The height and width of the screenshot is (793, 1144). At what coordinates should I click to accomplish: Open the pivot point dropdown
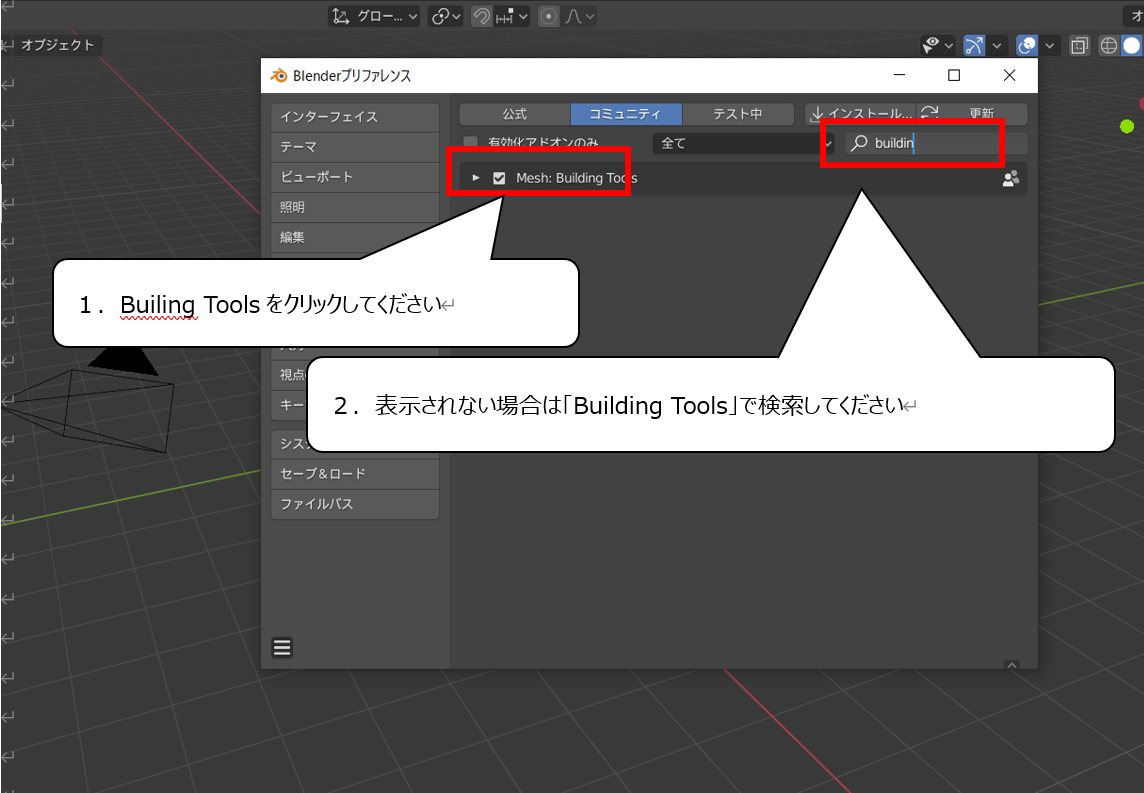(446, 16)
